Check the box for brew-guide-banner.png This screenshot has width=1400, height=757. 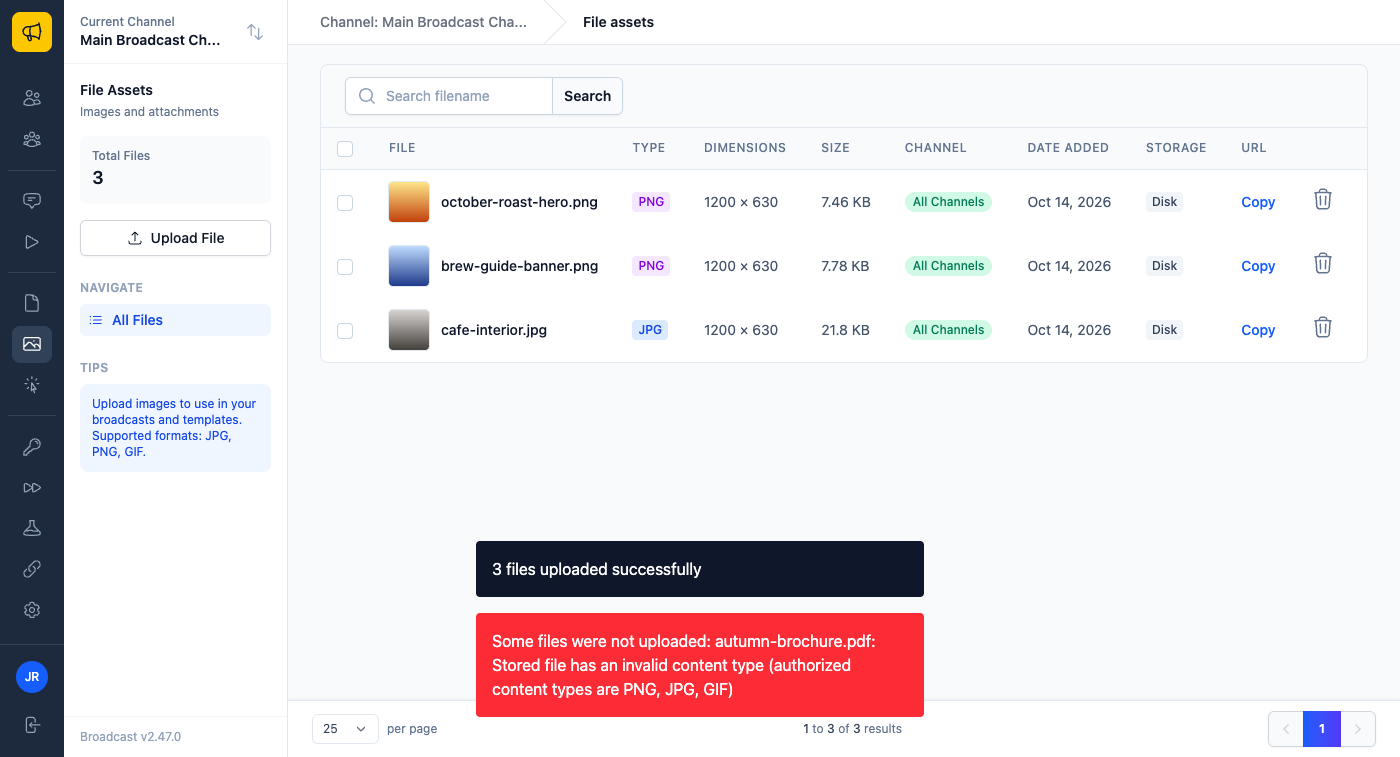(x=345, y=267)
